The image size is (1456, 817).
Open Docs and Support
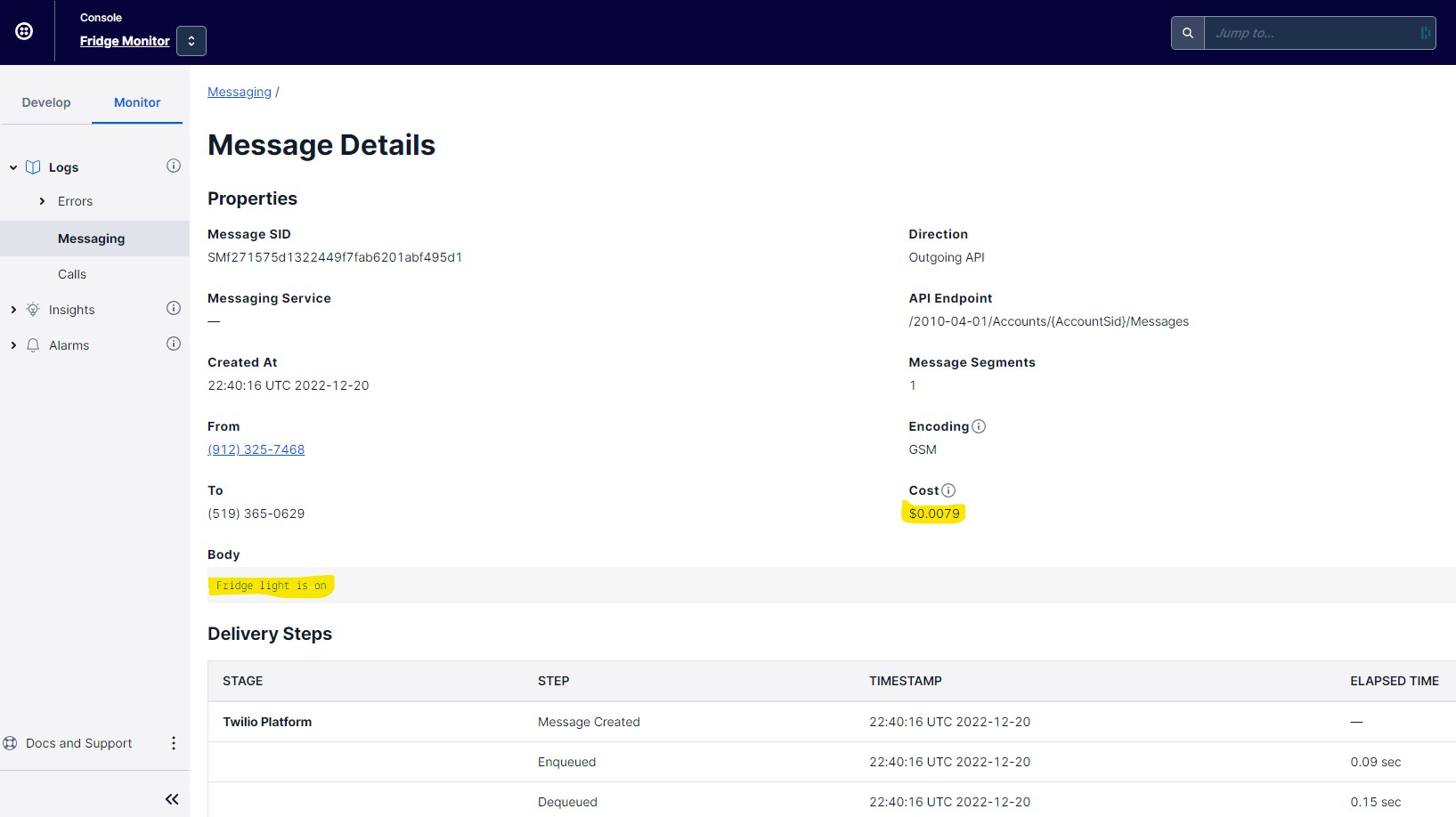coord(78,743)
